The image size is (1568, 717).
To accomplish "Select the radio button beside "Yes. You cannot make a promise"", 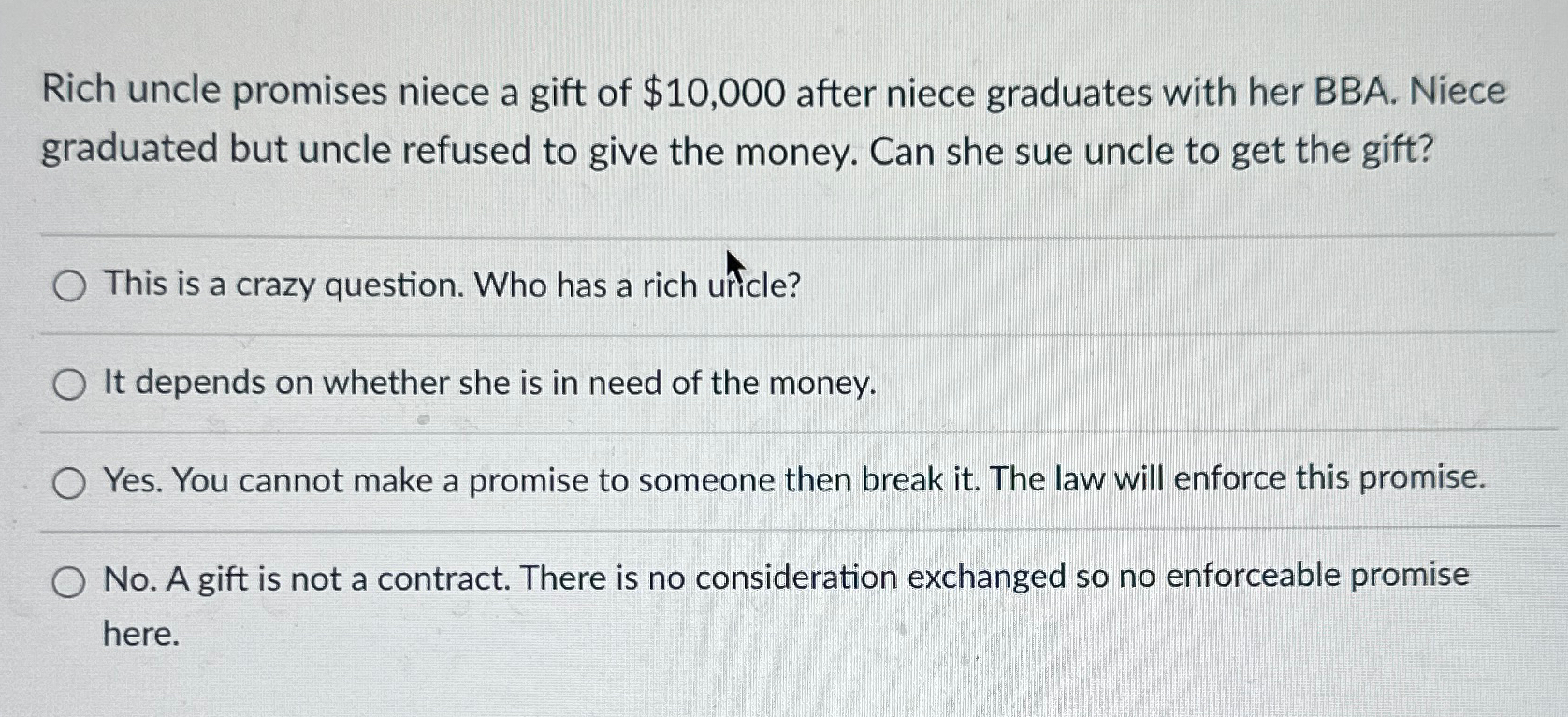I will coord(69,483).
